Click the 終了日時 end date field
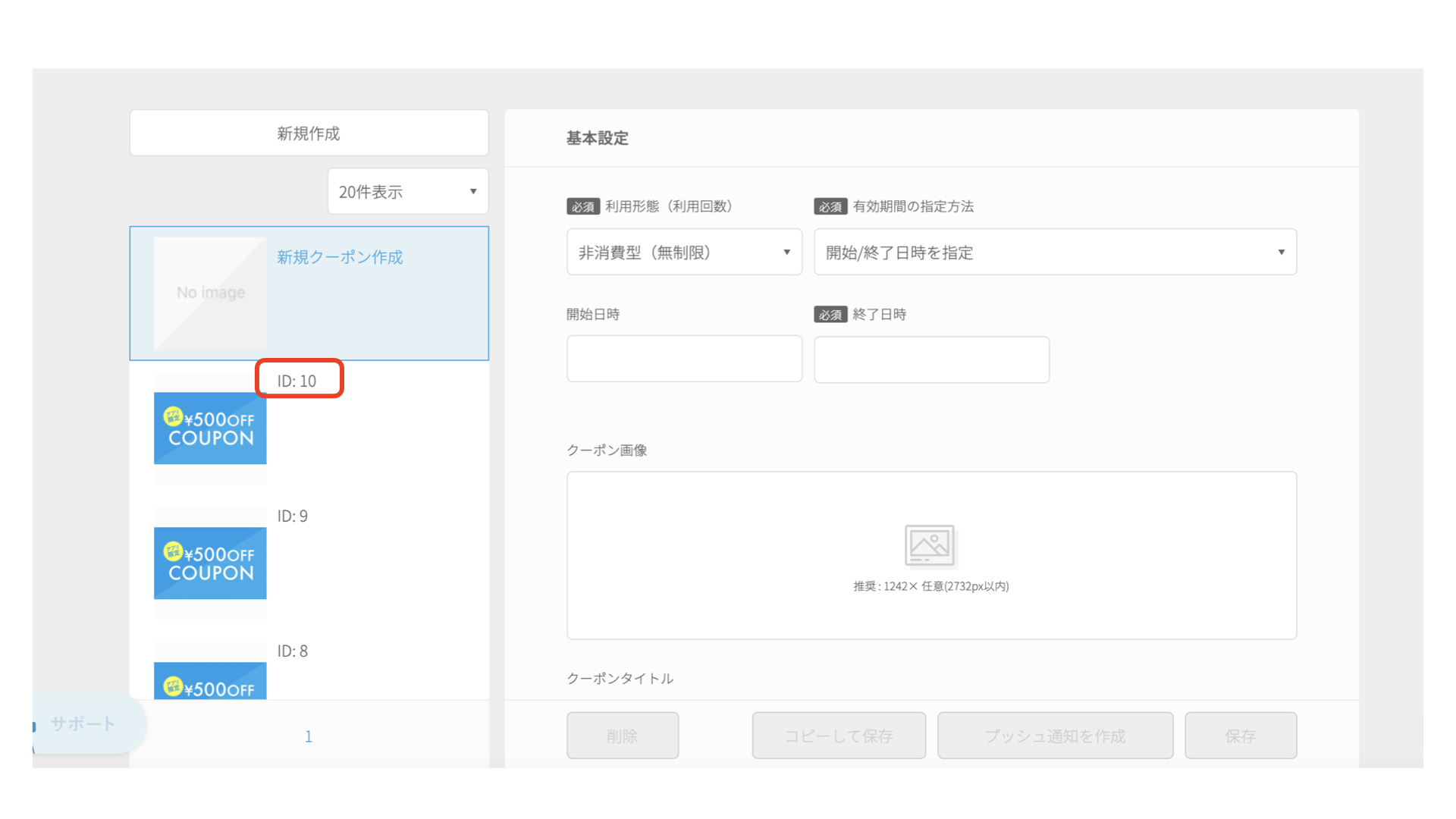The height and width of the screenshot is (819, 1456). pos(931,360)
